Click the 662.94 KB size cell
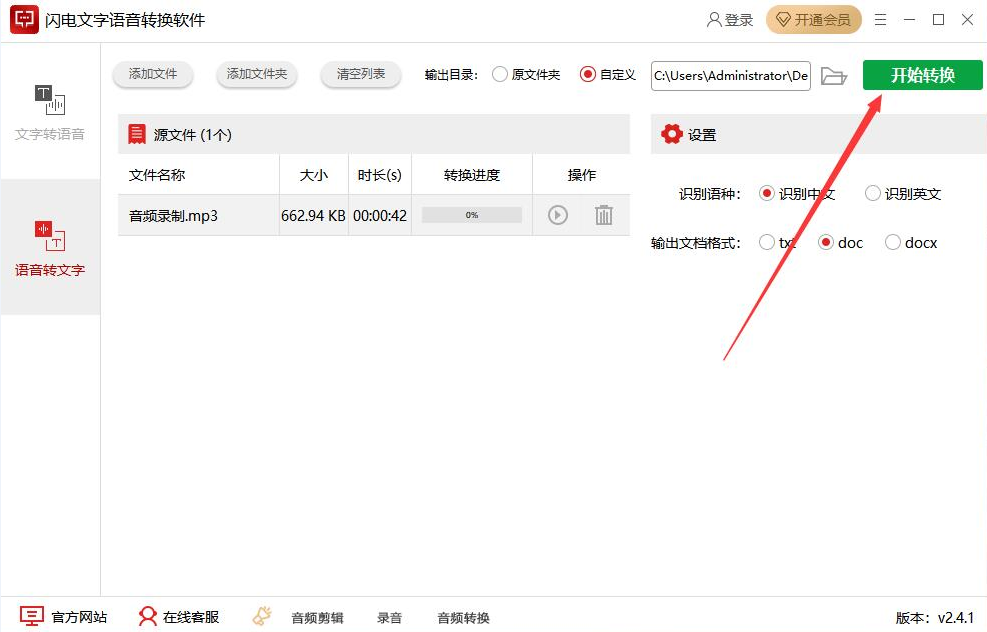This screenshot has height=632, width=987. coord(313,216)
